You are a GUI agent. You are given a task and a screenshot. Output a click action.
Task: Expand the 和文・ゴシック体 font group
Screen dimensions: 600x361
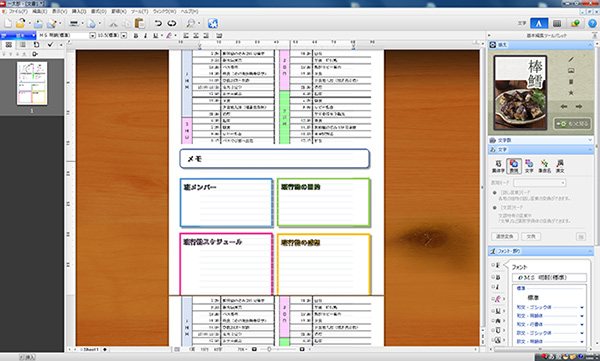click(582, 307)
